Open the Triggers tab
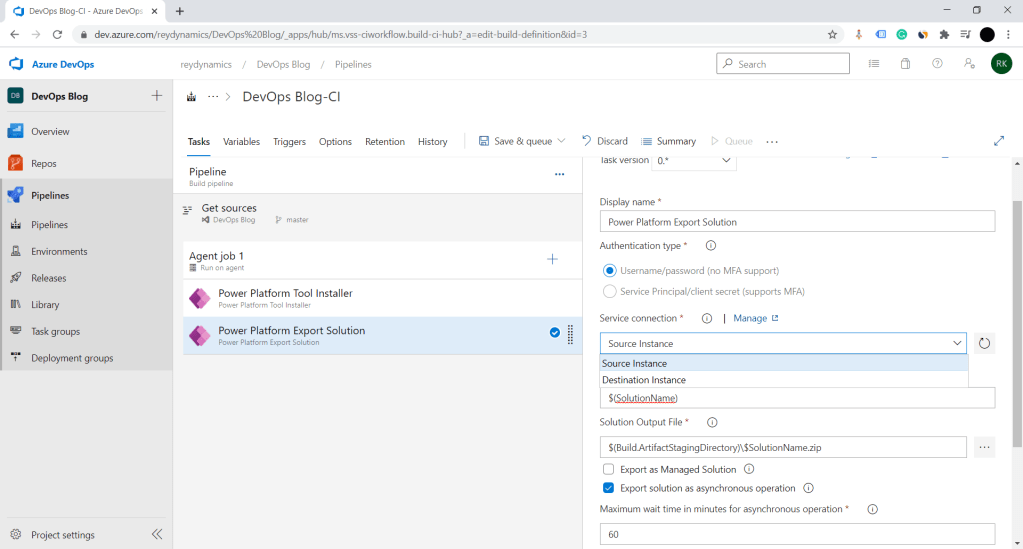1023x549 pixels. tap(289, 142)
